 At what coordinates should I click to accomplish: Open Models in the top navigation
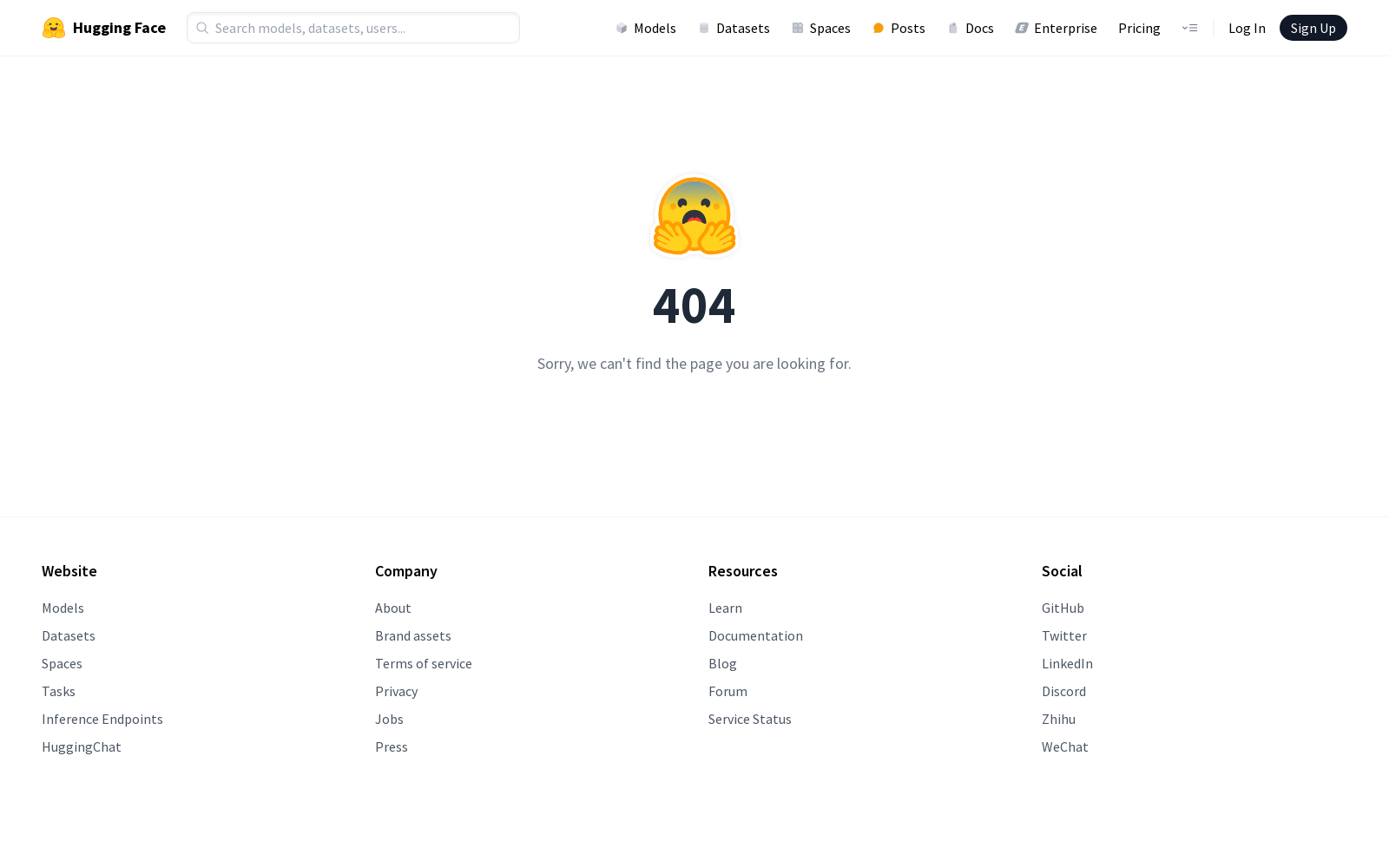tap(646, 28)
